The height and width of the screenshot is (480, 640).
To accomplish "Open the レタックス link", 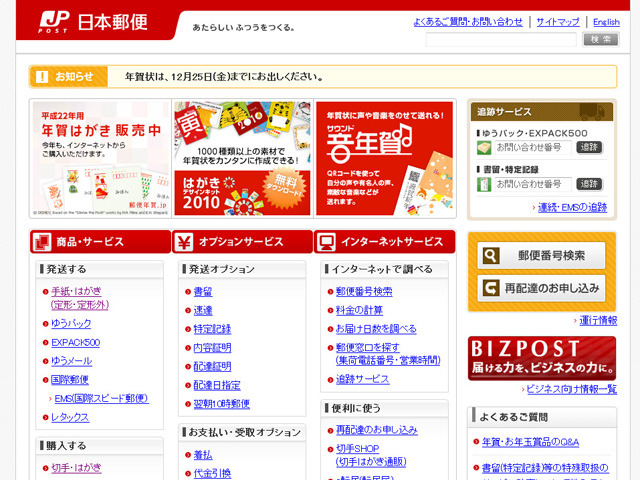I will point(70,418).
